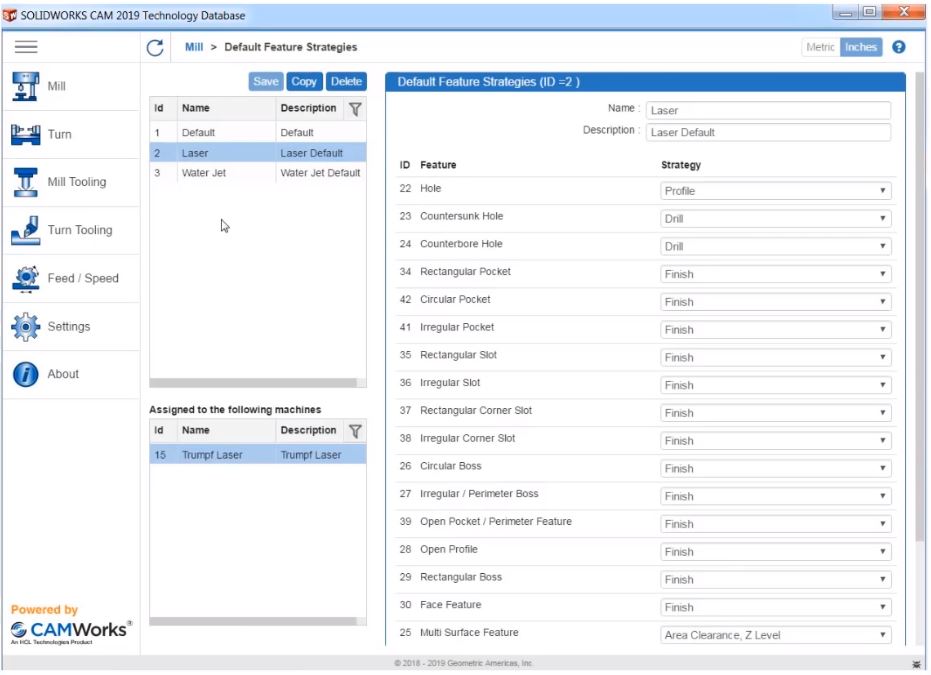Switch units to Metric
931x675 pixels.
pyautogui.click(x=822, y=47)
